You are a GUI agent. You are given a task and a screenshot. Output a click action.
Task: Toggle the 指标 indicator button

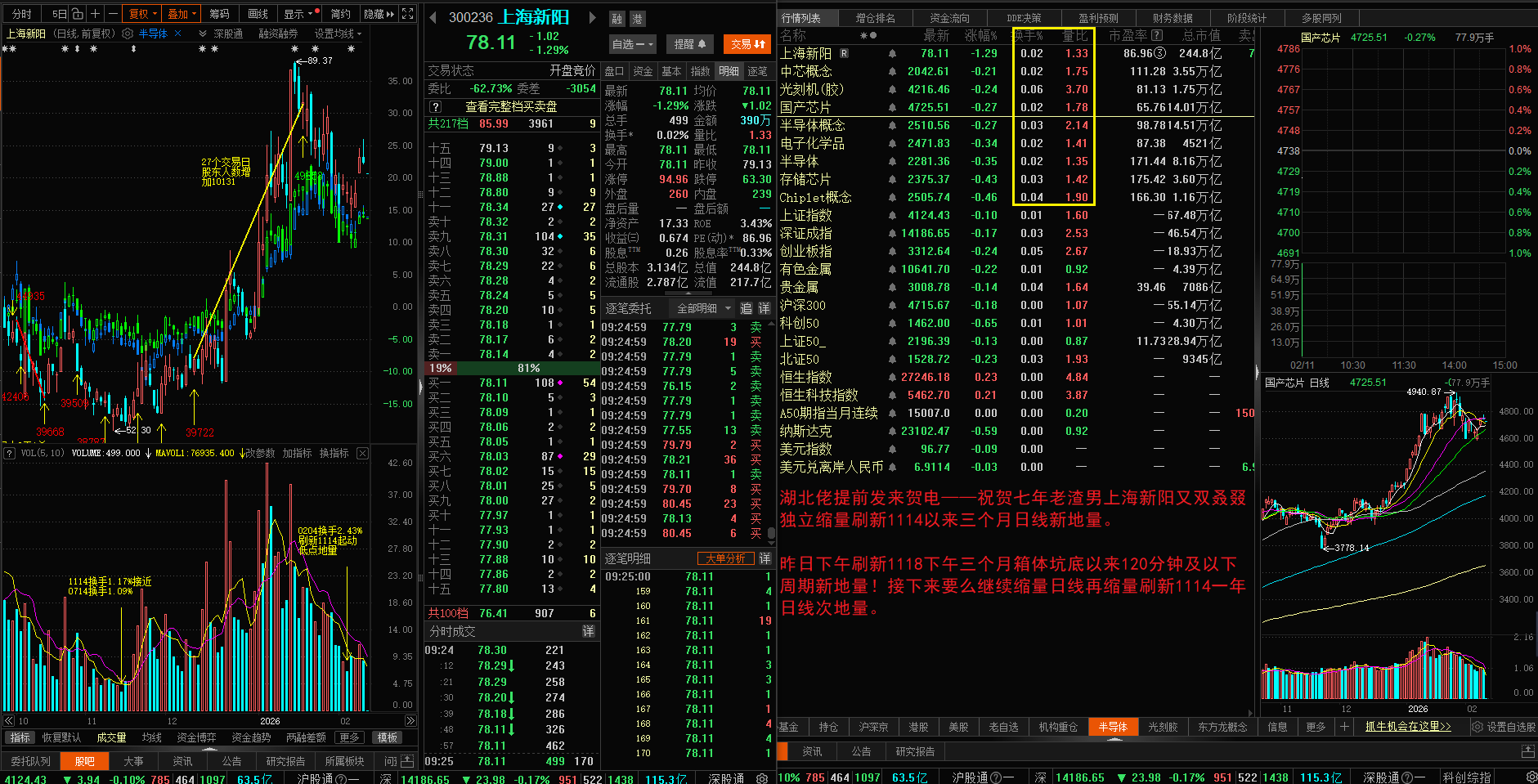pos(20,737)
